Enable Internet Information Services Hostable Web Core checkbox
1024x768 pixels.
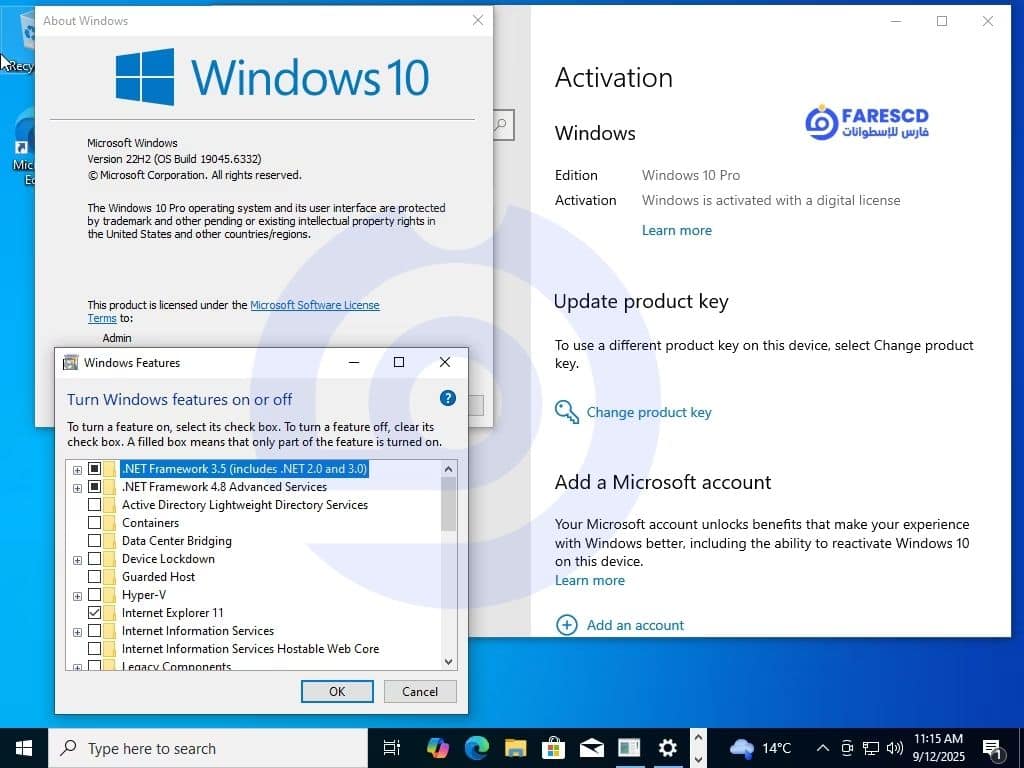pos(94,648)
